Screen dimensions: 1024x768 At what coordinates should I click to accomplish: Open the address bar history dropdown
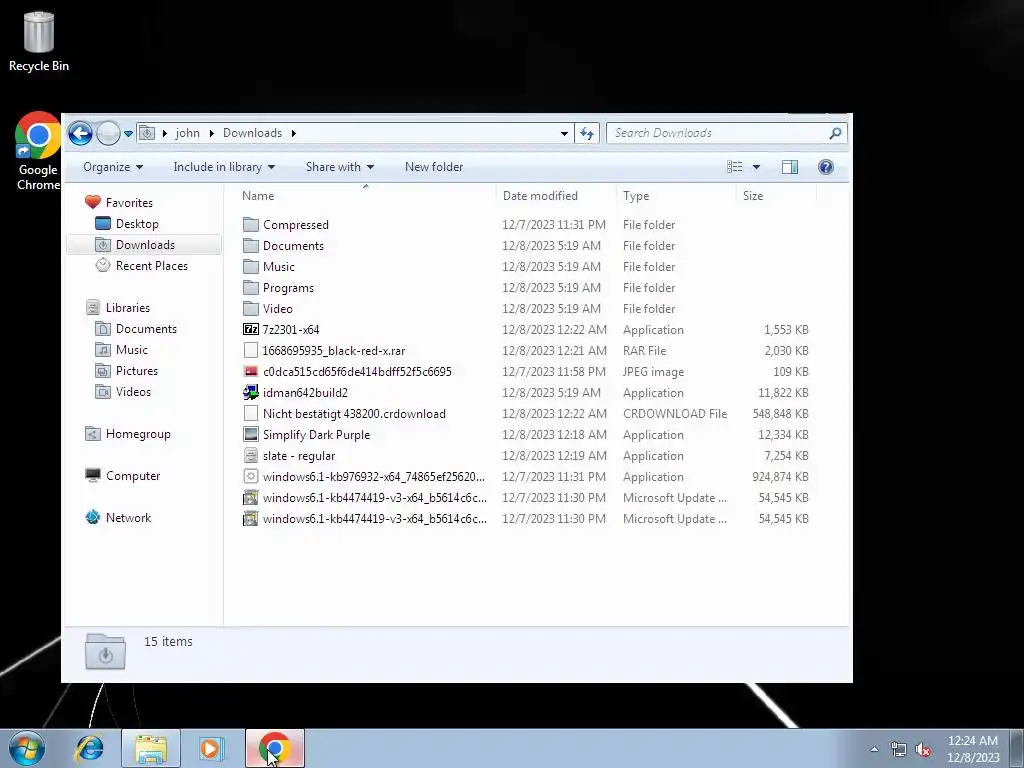click(564, 133)
